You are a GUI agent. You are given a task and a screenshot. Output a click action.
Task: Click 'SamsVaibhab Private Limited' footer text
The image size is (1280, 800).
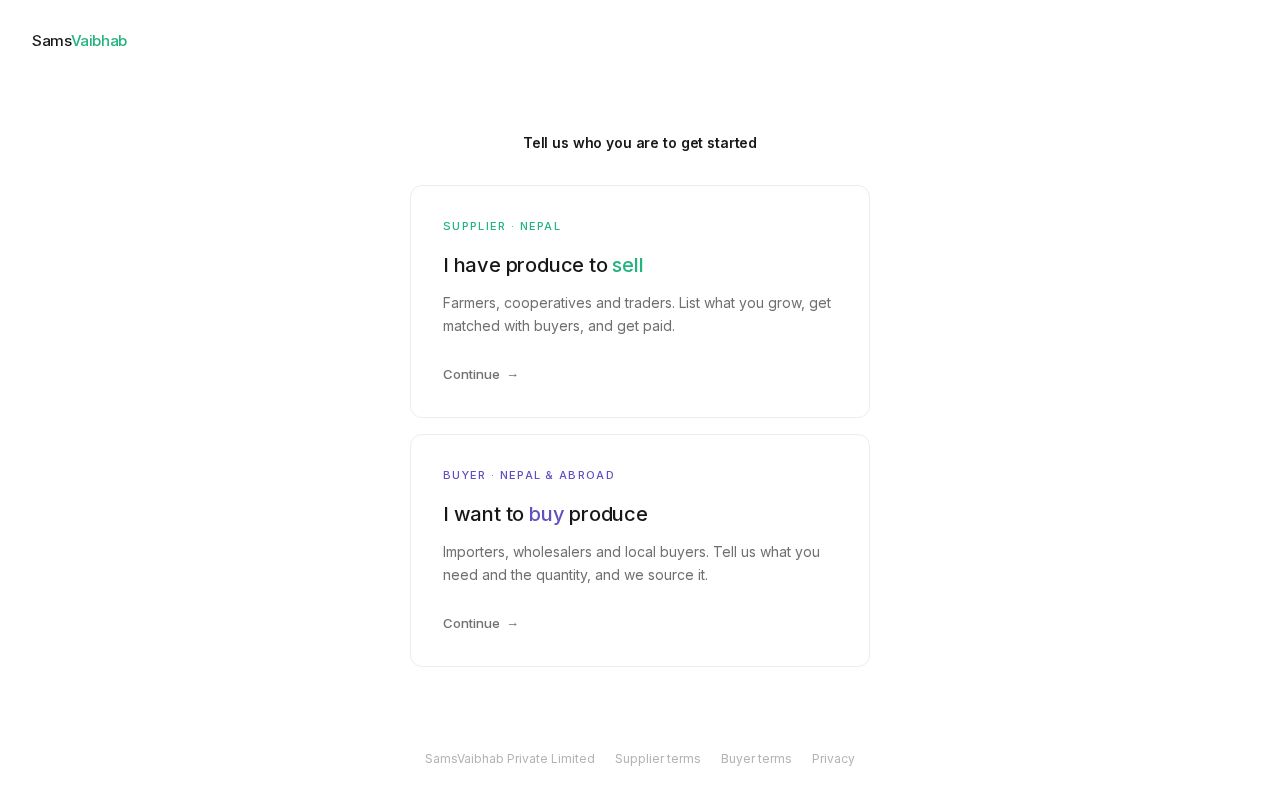click(510, 759)
